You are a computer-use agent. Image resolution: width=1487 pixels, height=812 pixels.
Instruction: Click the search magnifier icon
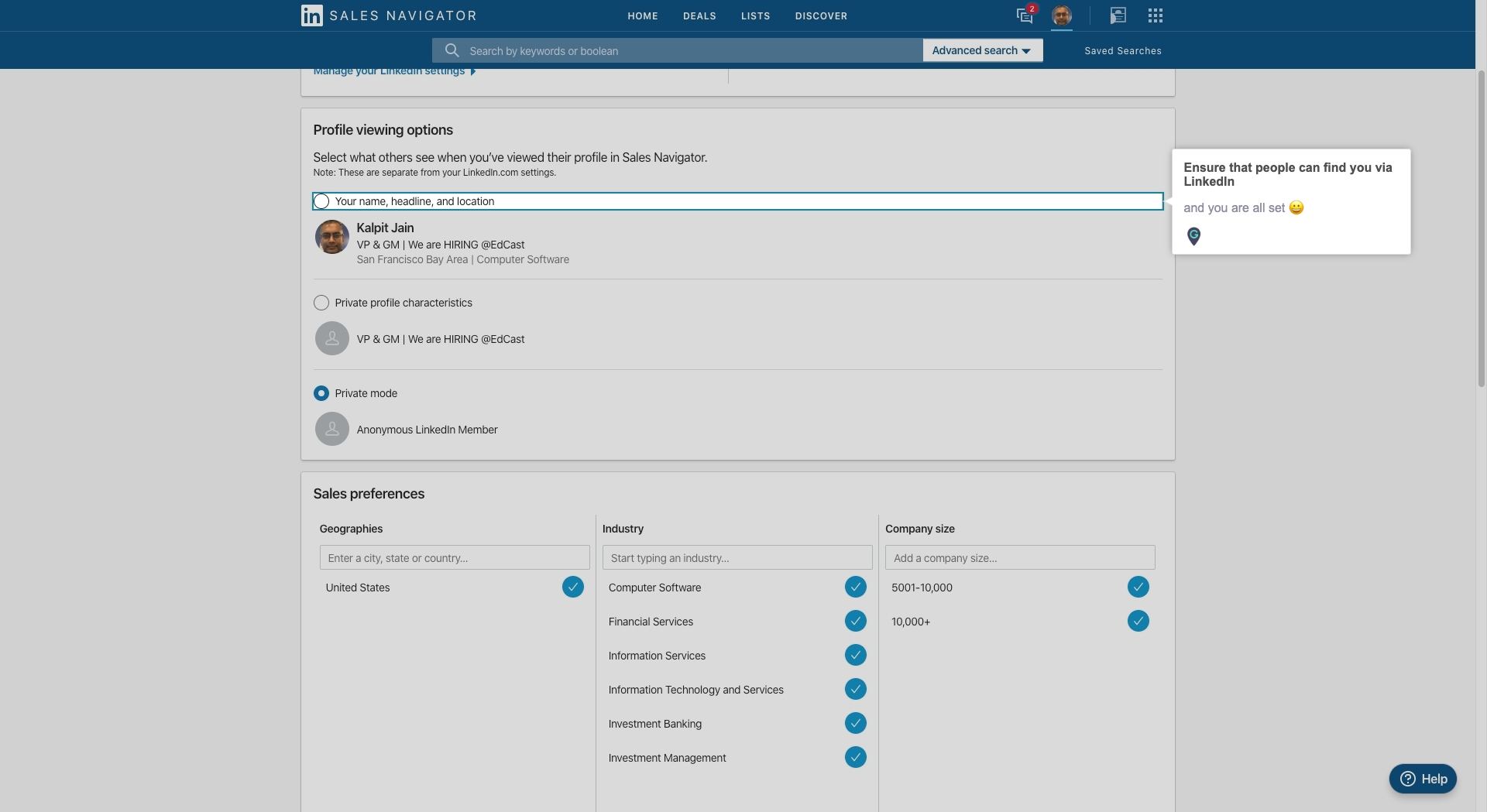tap(452, 50)
